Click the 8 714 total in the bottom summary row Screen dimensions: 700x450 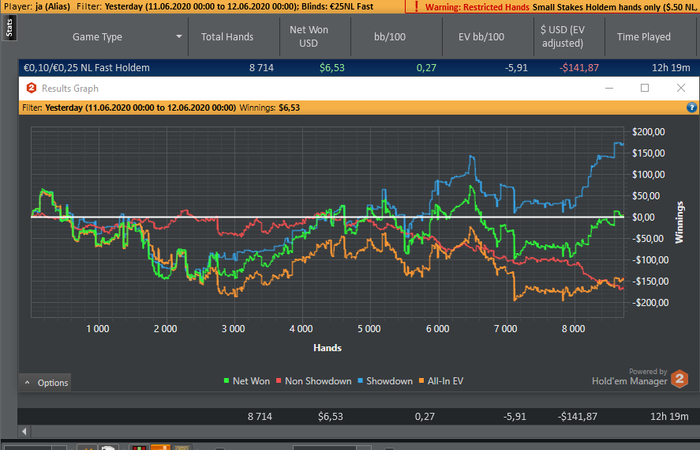point(260,417)
